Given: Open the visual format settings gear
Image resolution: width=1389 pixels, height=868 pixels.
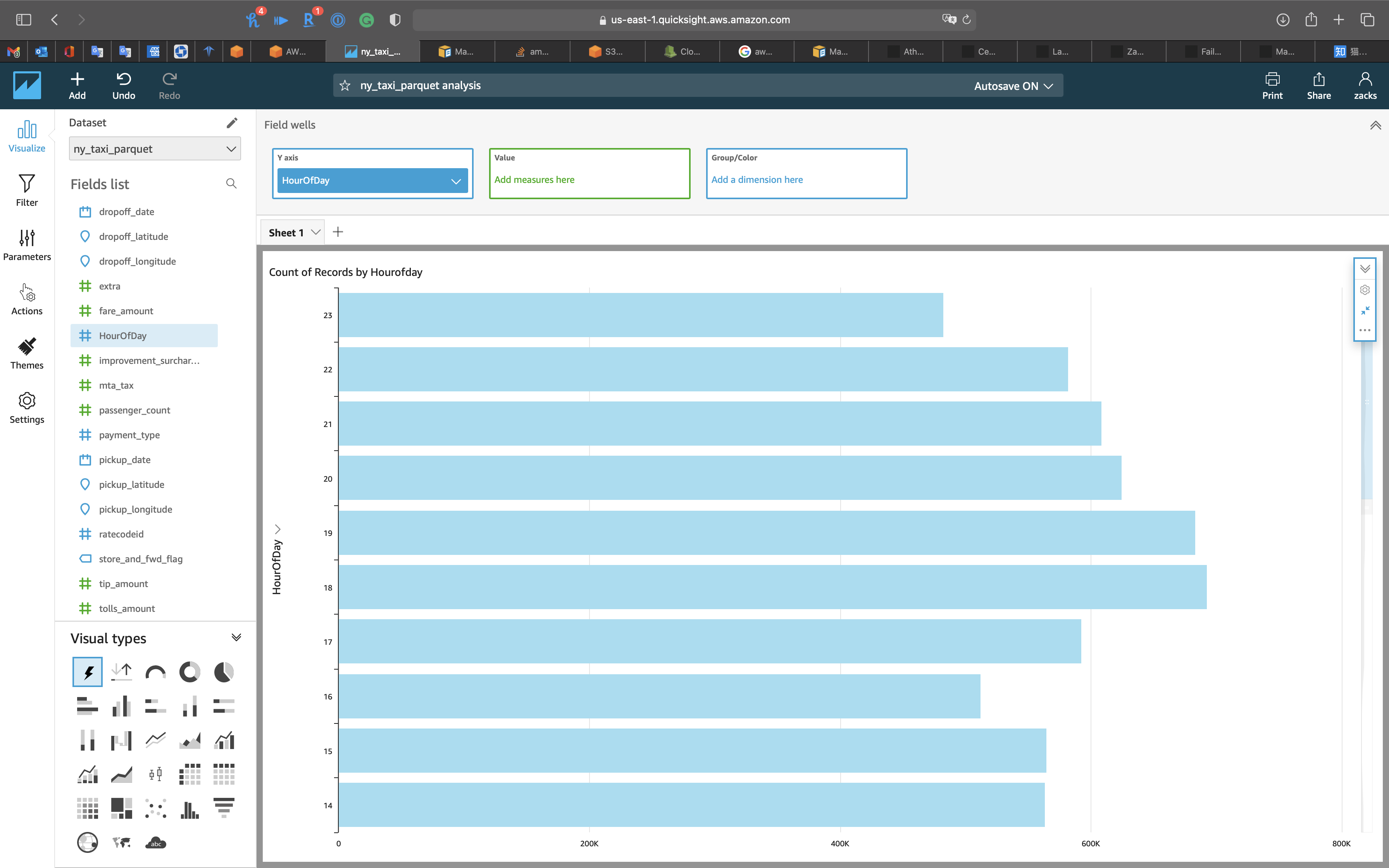Looking at the screenshot, I should click(x=1365, y=290).
